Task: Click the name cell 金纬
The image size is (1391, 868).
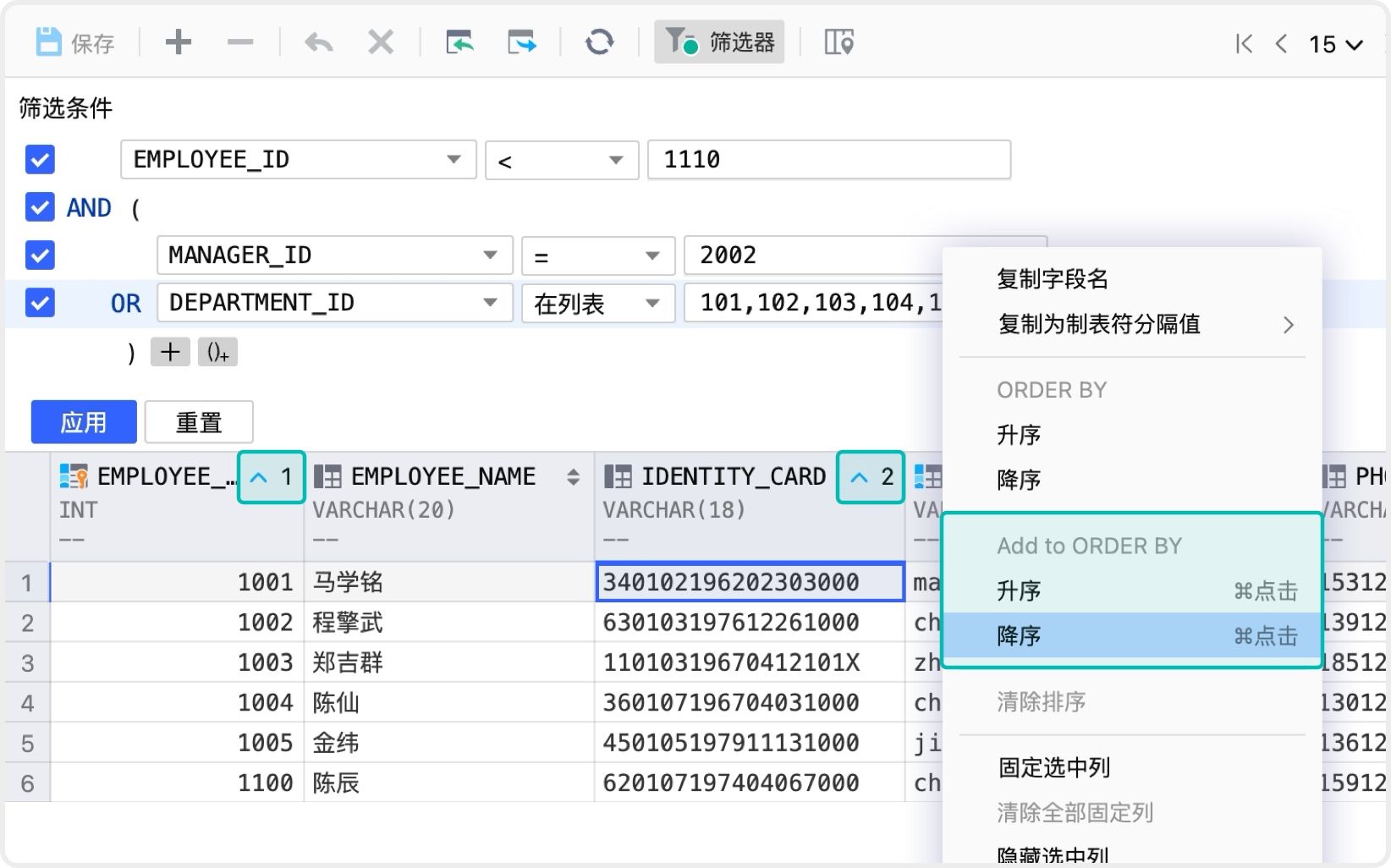Action: [x=449, y=743]
